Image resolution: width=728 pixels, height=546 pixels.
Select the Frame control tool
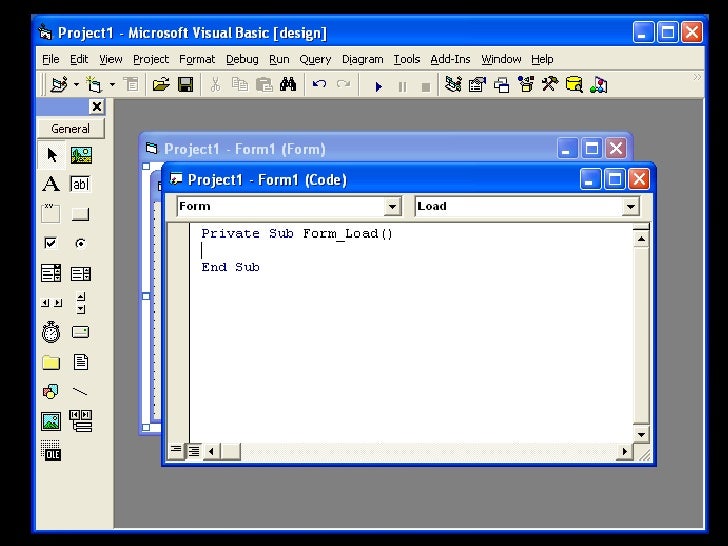tap(51, 214)
